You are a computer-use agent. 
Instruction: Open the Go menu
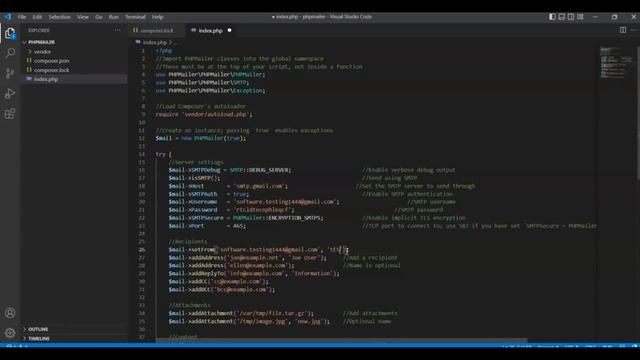99,17
